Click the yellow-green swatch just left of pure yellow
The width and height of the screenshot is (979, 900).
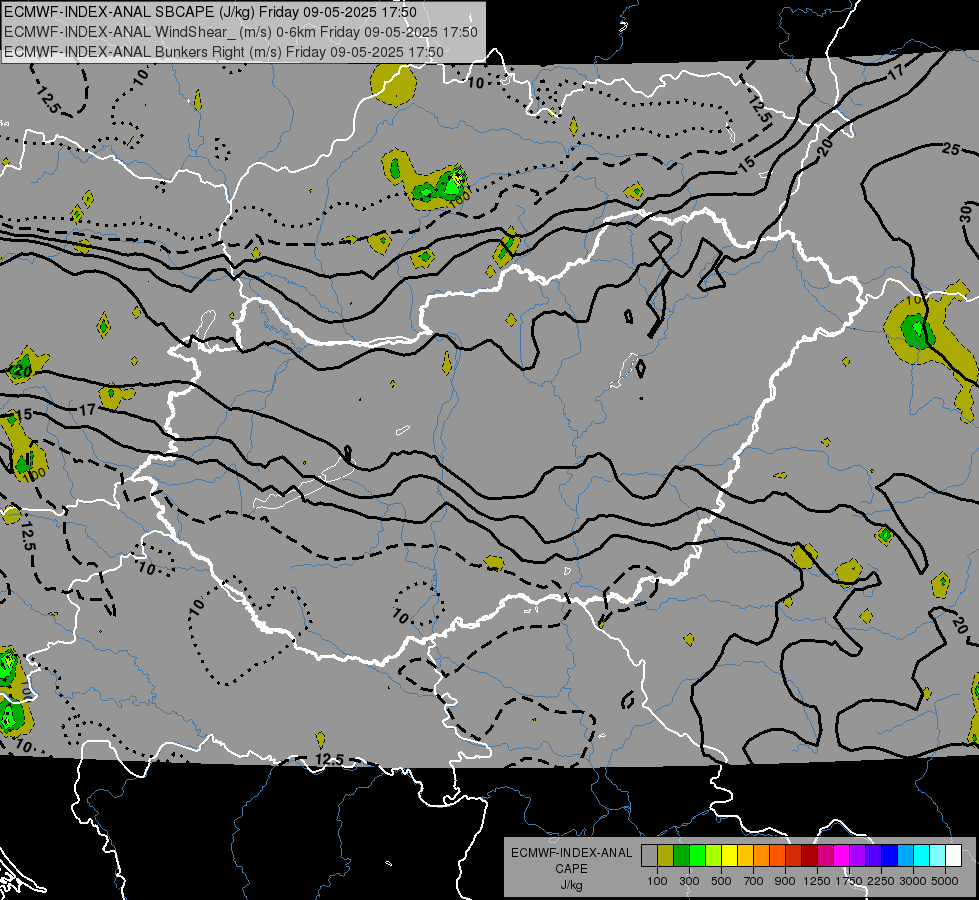[713, 856]
